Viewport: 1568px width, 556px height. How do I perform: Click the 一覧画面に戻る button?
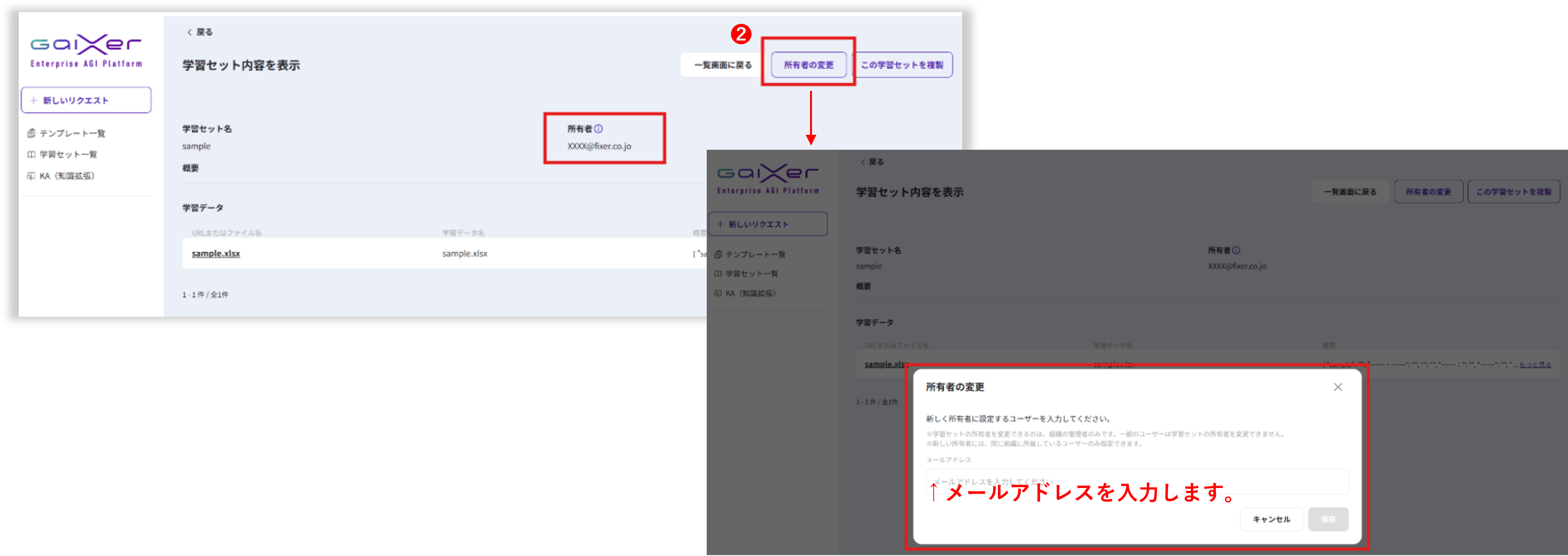722,65
